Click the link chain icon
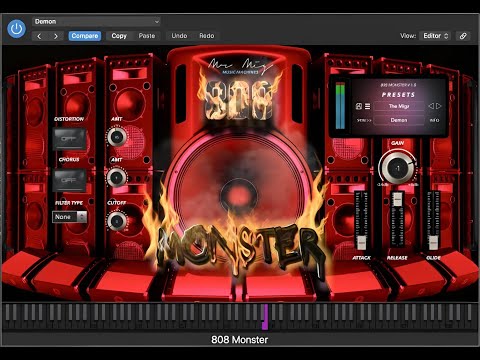The image size is (480, 360). click(463, 36)
